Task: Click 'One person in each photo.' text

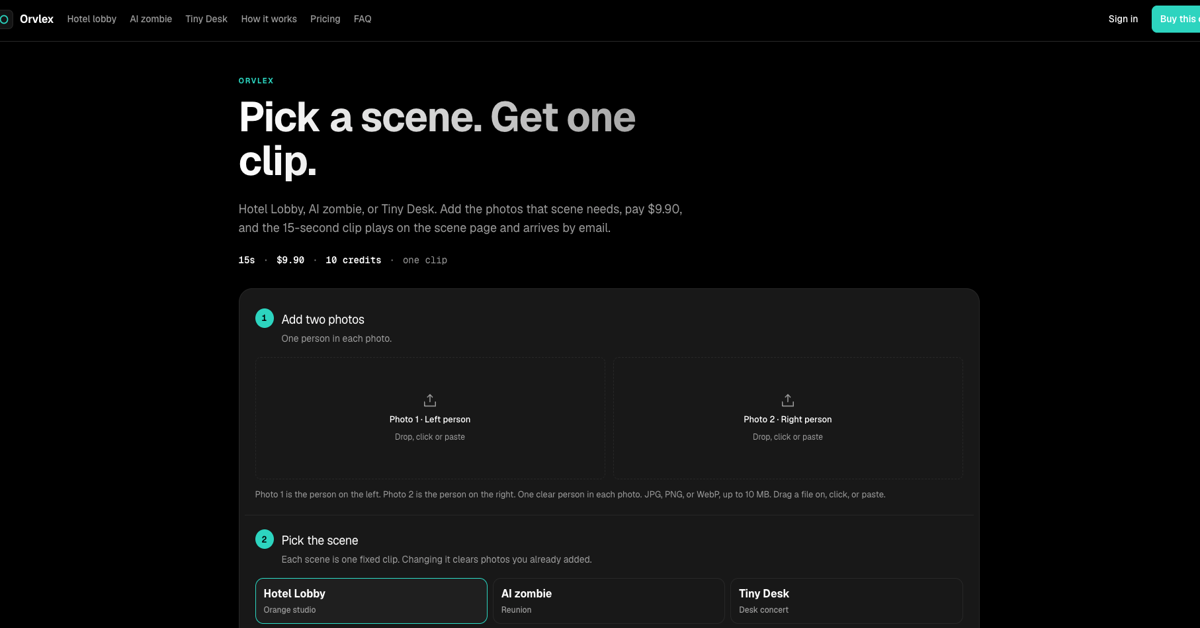Action: [x=336, y=339]
